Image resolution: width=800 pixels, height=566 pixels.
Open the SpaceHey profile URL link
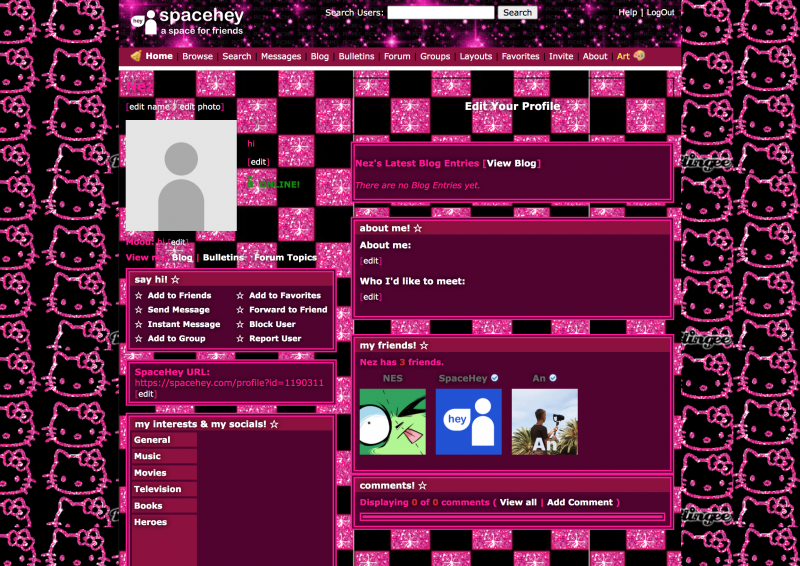(229, 383)
